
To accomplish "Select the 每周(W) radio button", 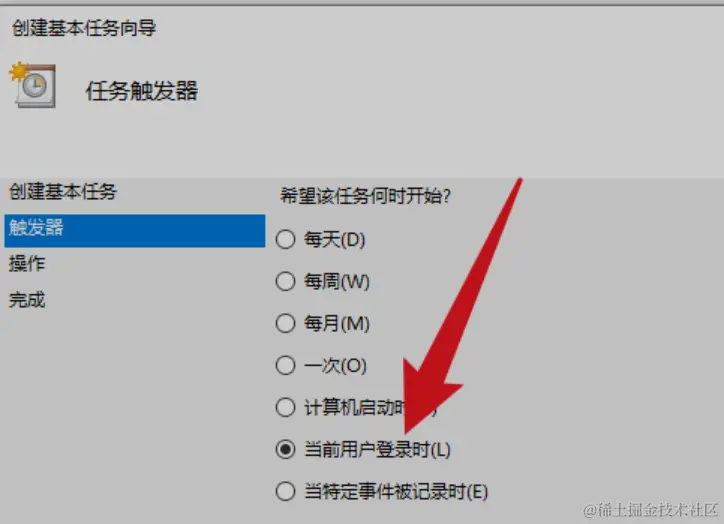I will 285,281.
